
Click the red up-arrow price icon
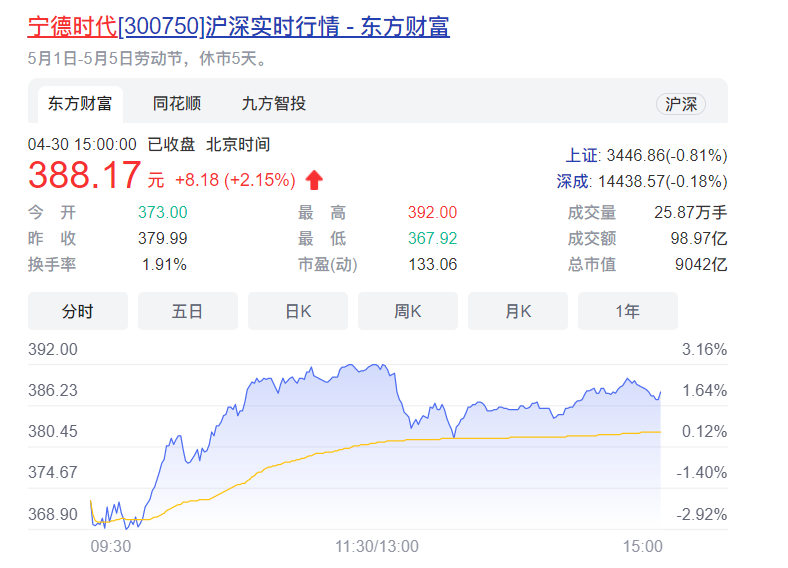click(314, 180)
